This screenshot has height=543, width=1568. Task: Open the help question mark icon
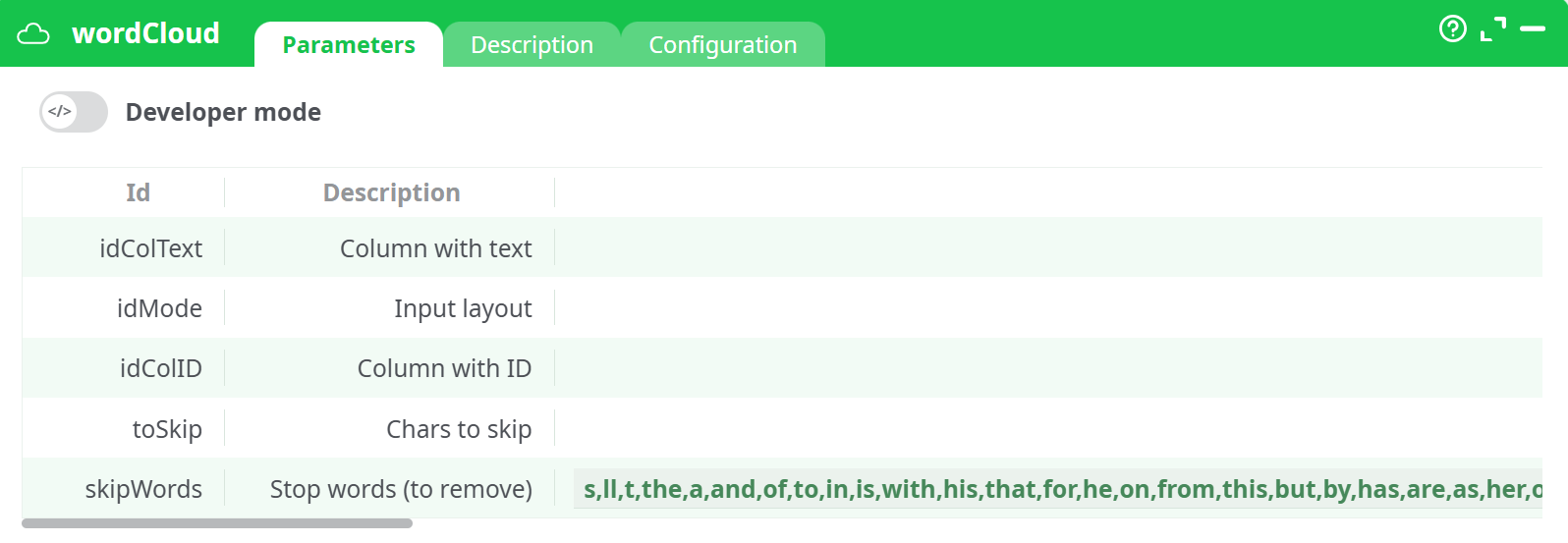coord(1452,29)
